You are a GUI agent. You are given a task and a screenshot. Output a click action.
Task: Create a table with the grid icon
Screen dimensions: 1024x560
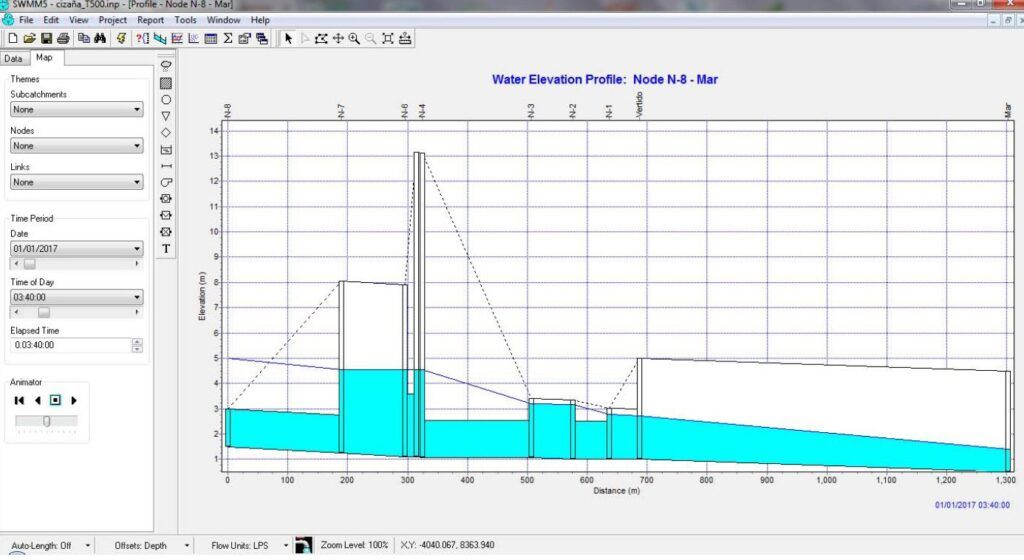click(210, 39)
